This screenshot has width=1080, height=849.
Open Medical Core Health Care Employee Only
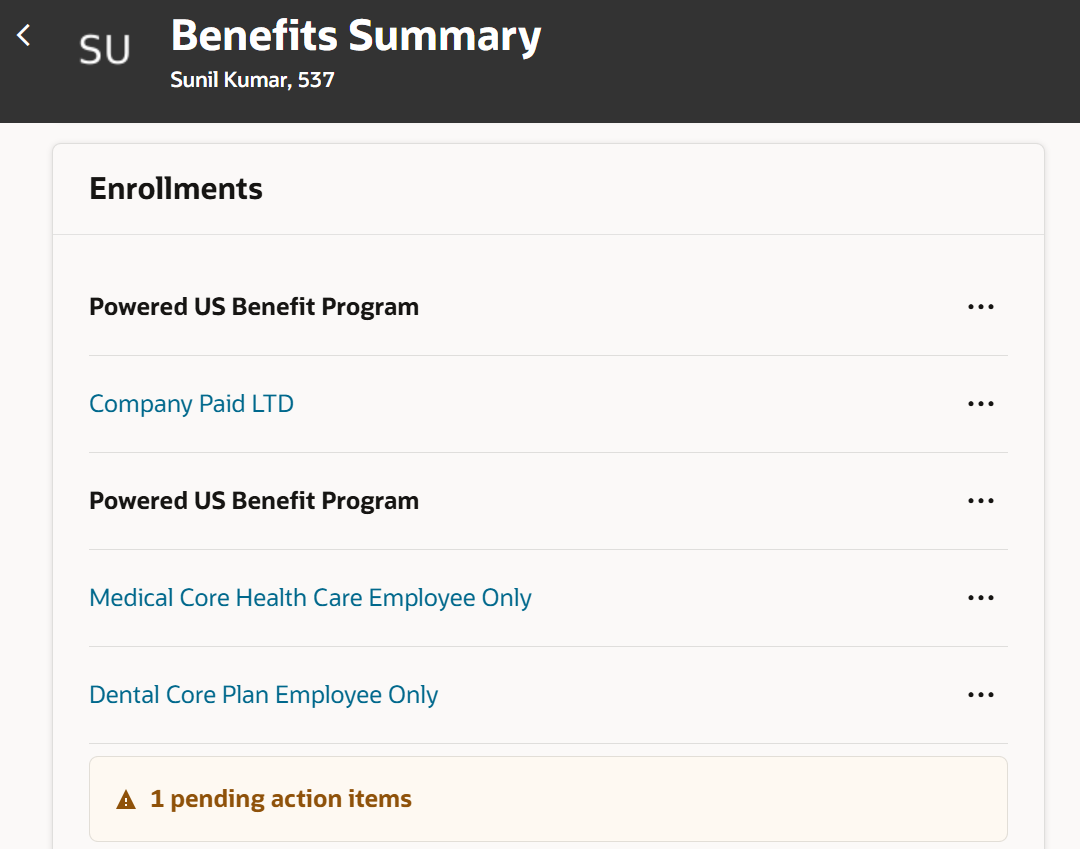tap(310, 598)
